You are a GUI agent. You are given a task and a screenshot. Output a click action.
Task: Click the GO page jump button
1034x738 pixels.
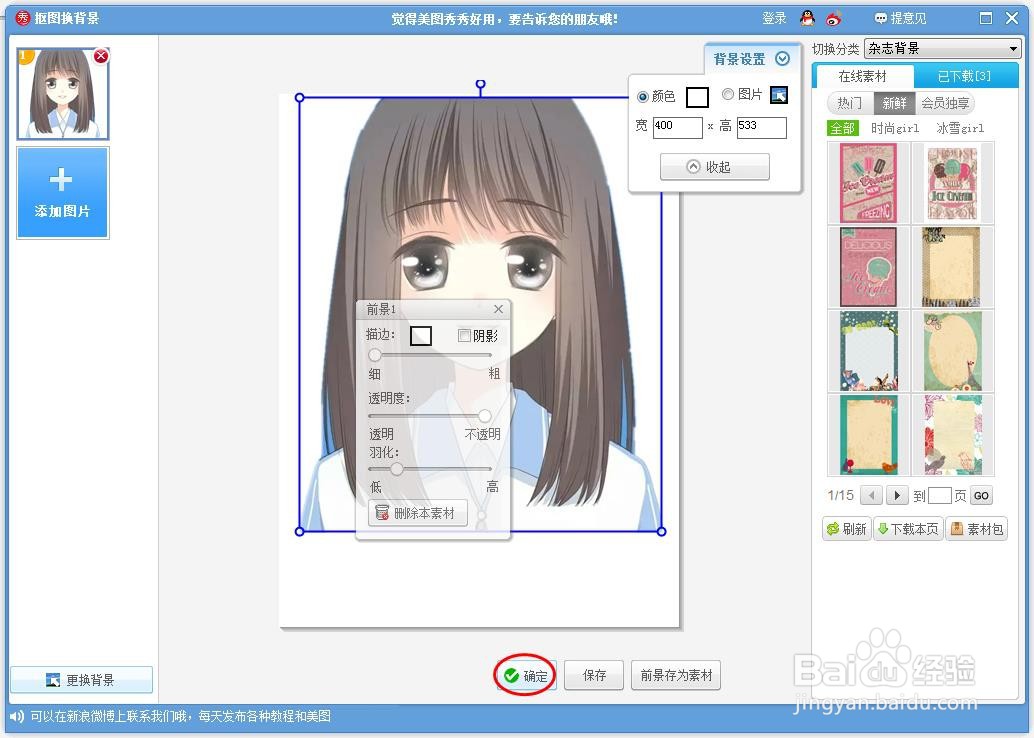point(981,495)
